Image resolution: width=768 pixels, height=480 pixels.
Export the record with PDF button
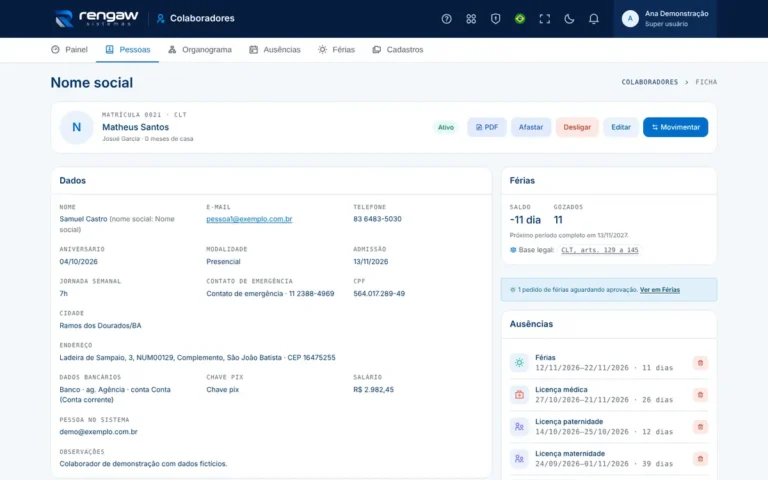(486, 127)
